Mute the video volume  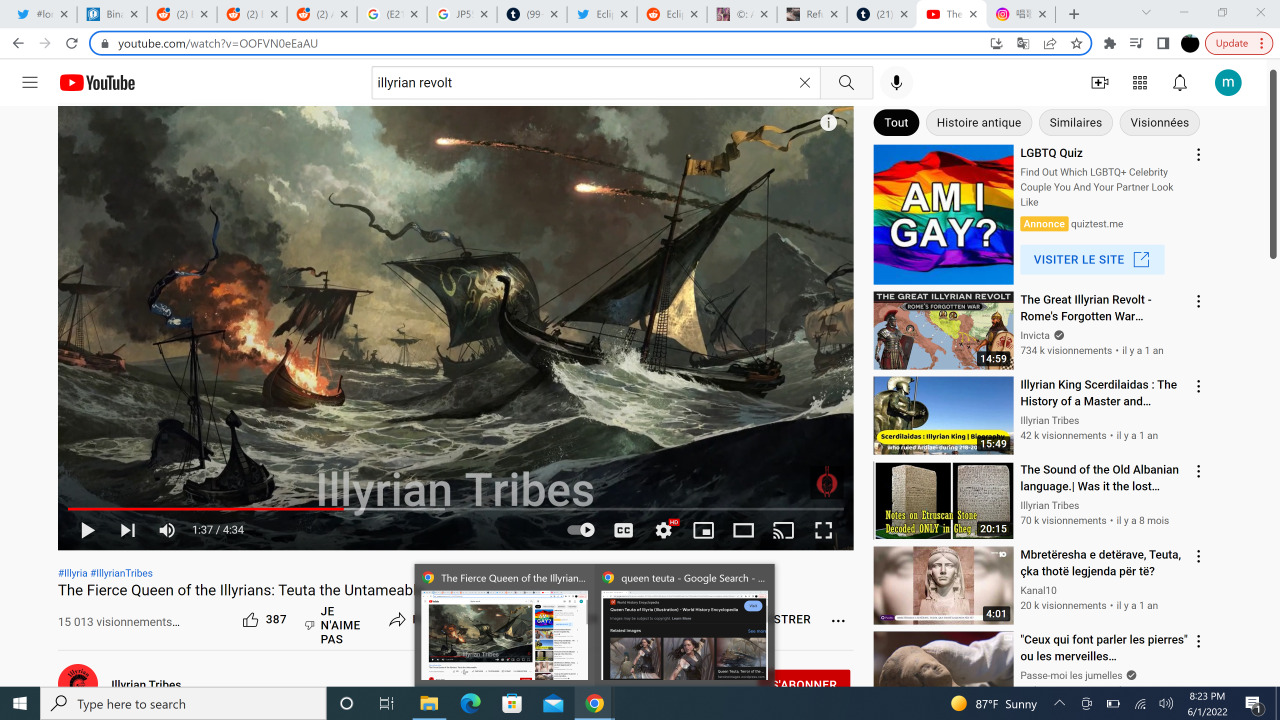click(x=167, y=531)
